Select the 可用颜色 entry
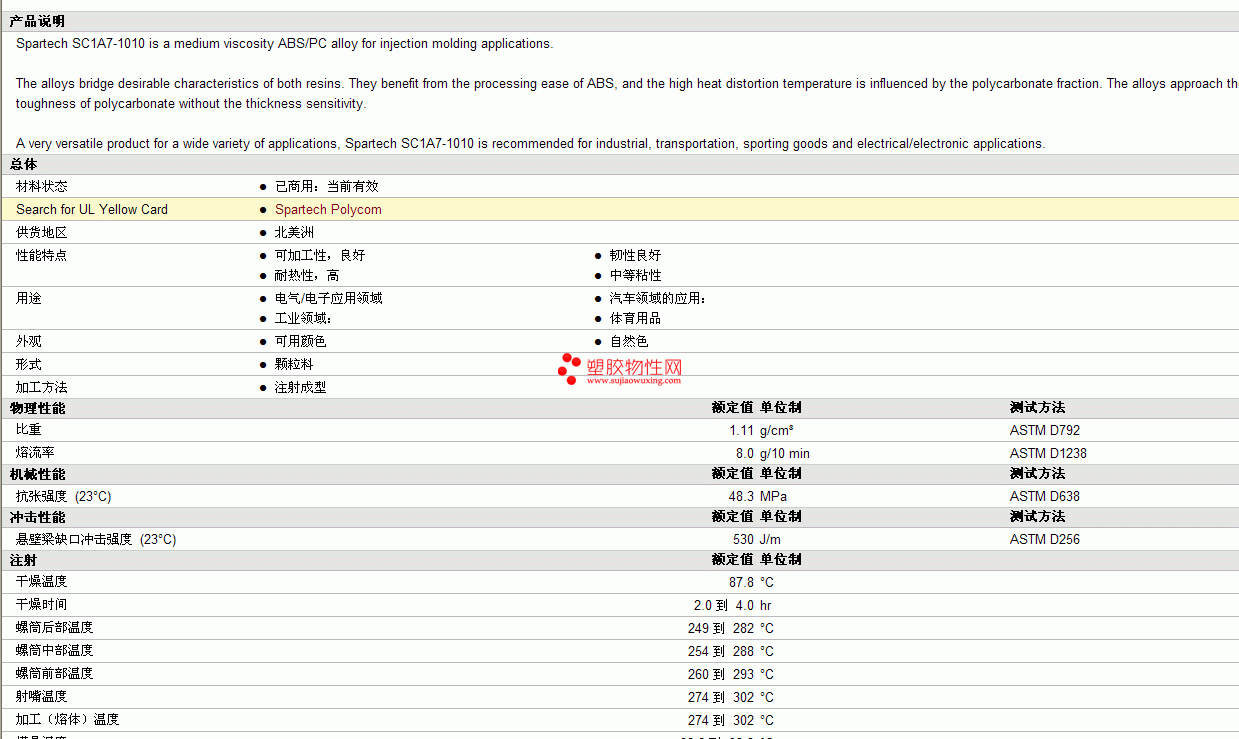The image size is (1239, 739). [x=301, y=341]
